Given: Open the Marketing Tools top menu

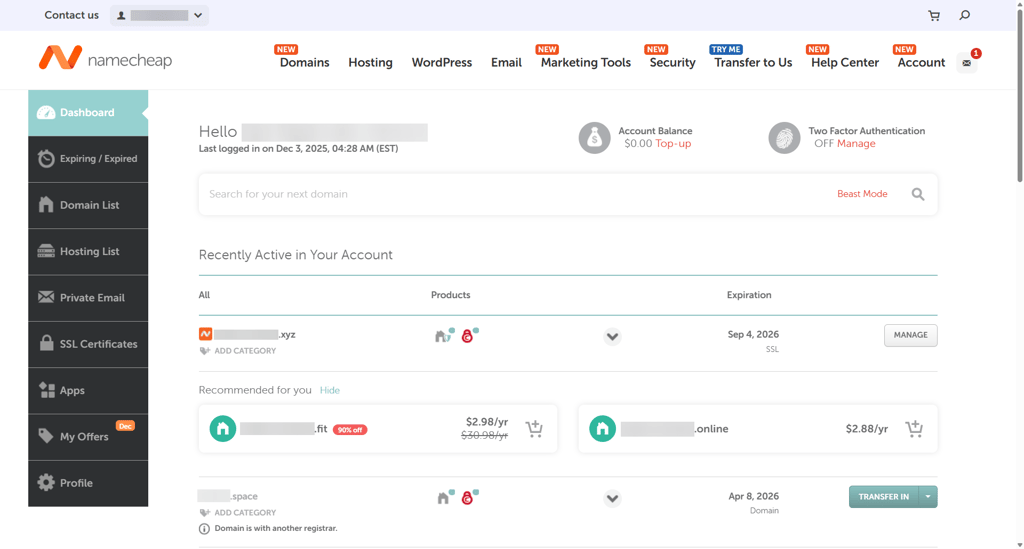Looking at the screenshot, I should coord(586,63).
